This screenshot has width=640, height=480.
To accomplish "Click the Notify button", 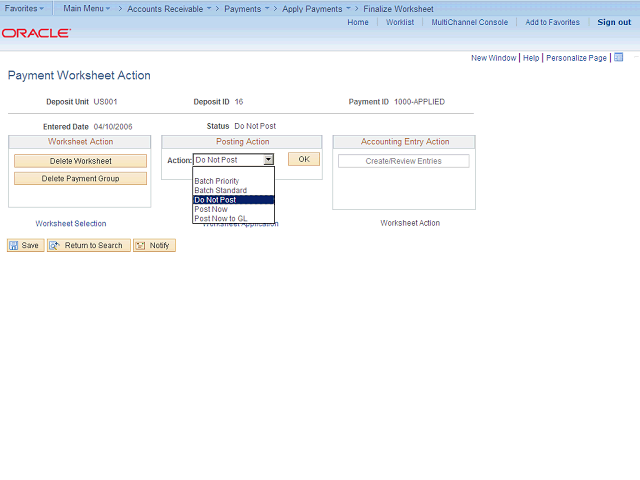I will point(154,245).
